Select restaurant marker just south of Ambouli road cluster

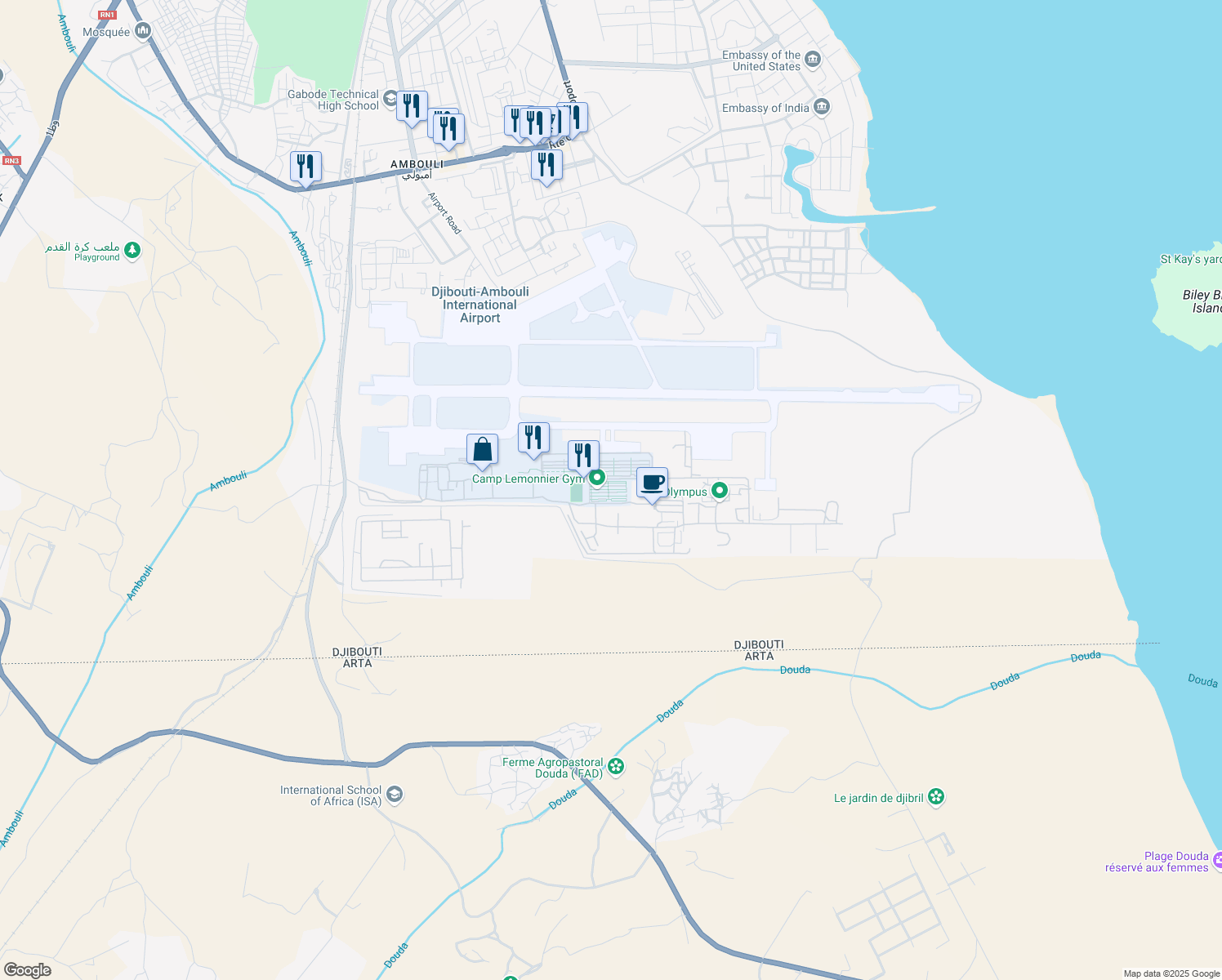(x=546, y=167)
